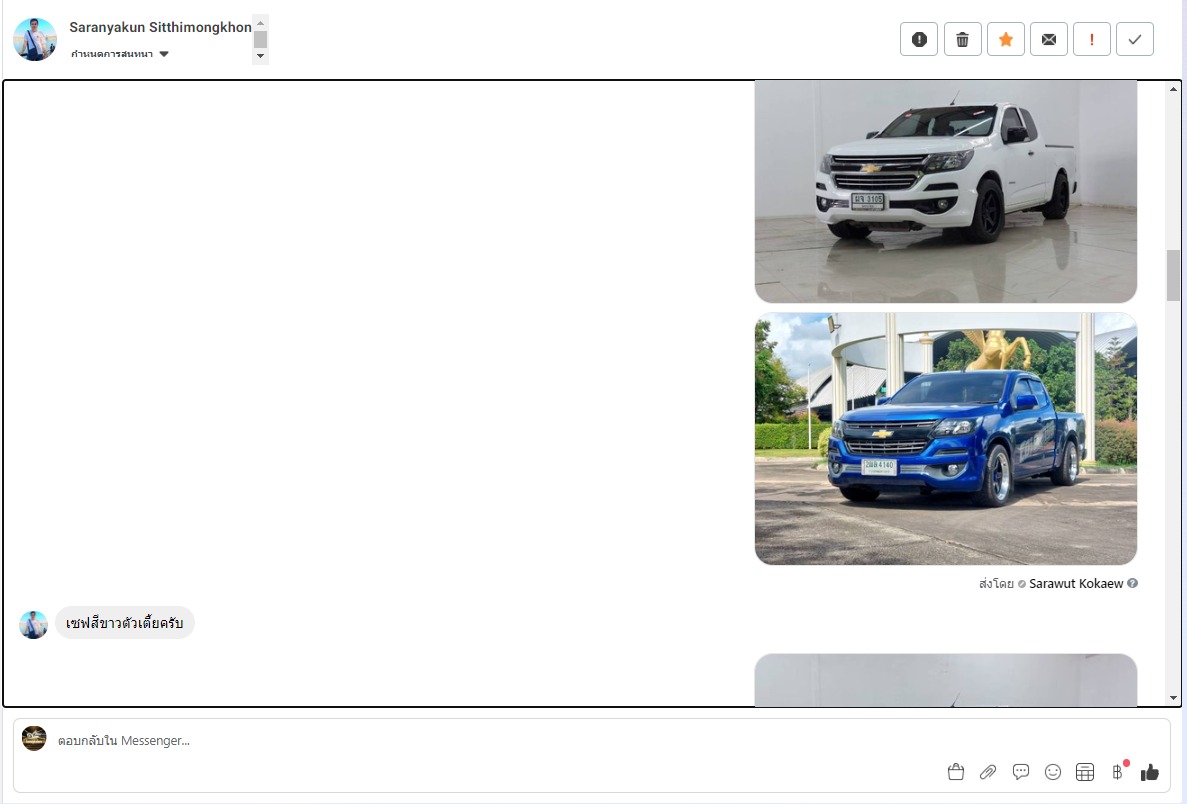Open the shopping bag products icon
This screenshot has width=1187, height=804.
[956, 772]
